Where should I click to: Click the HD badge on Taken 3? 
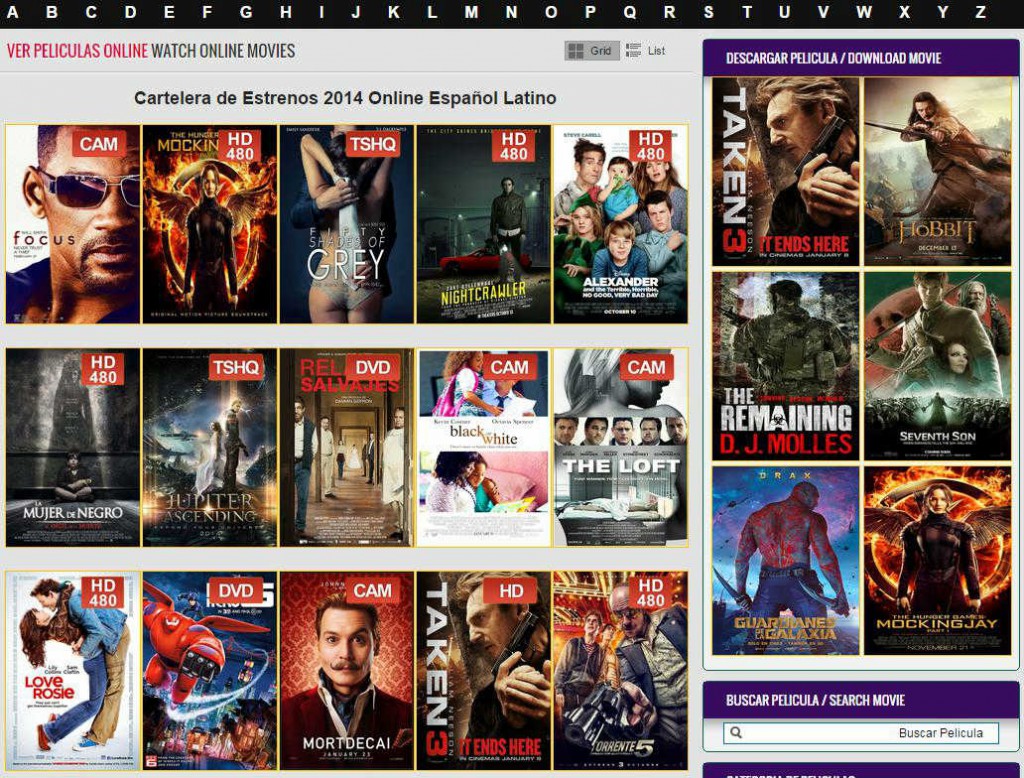(511, 591)
